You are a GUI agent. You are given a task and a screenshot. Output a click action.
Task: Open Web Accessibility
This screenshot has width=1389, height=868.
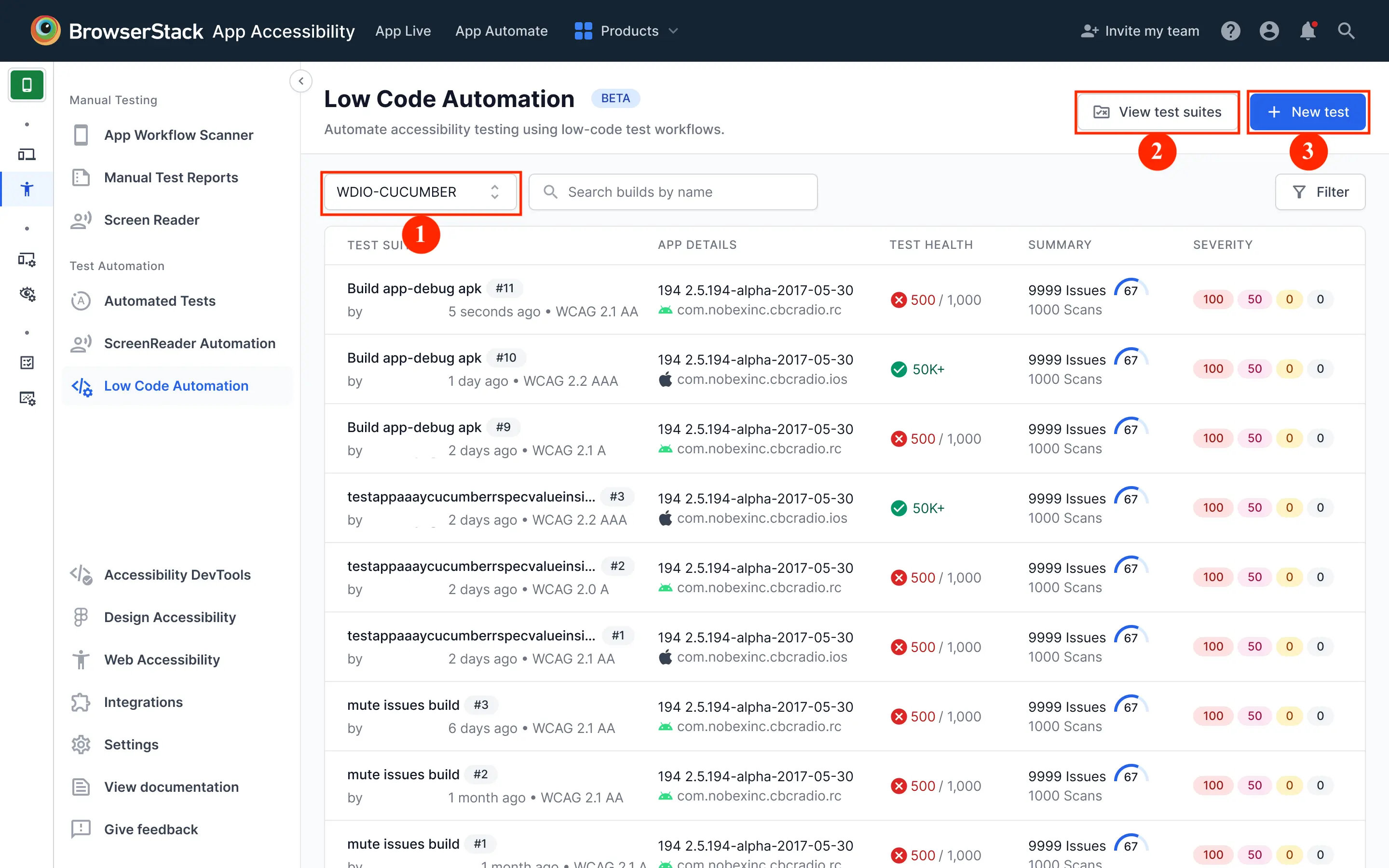[x=177, y=660]
